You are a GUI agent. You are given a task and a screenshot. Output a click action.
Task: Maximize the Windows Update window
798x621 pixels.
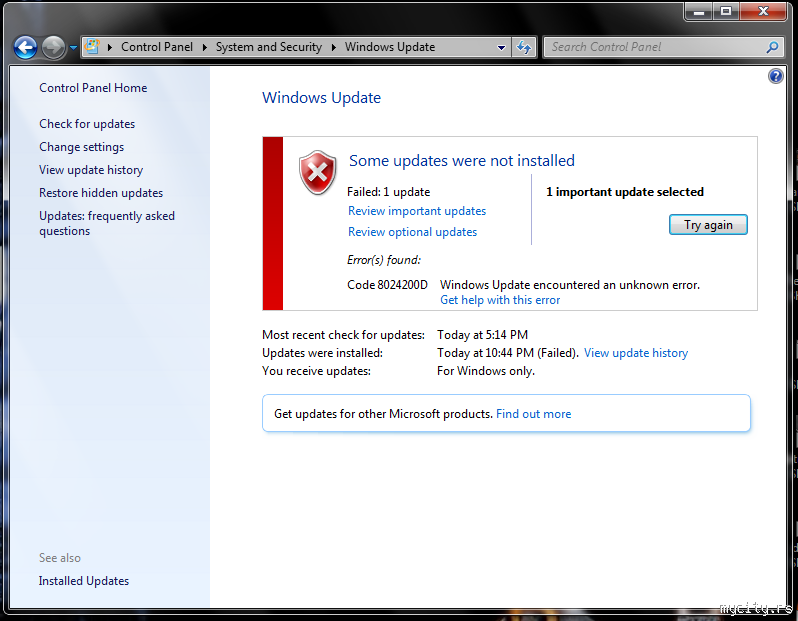(726, 12)
